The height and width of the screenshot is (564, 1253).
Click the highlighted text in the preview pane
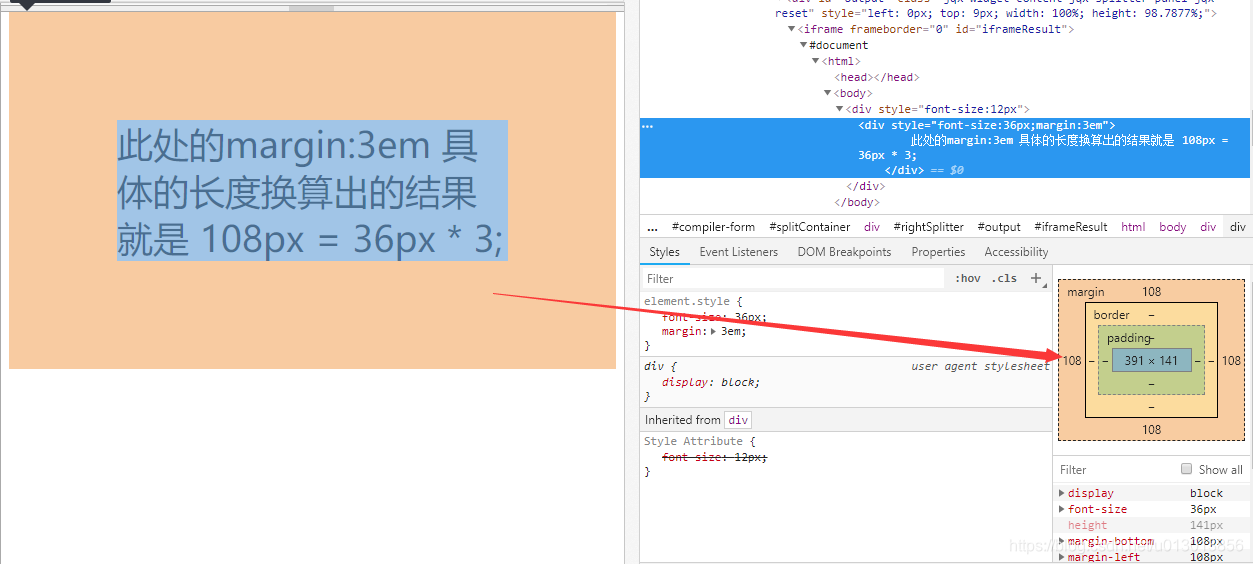pyautogui.click(x=312, y=190)
